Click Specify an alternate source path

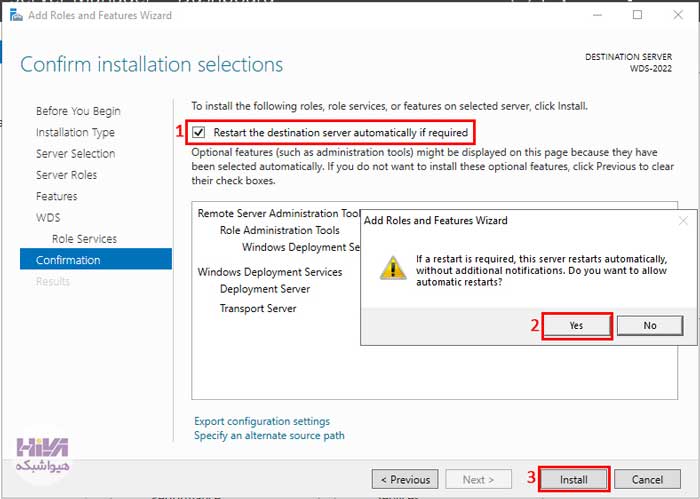(269, 436)
